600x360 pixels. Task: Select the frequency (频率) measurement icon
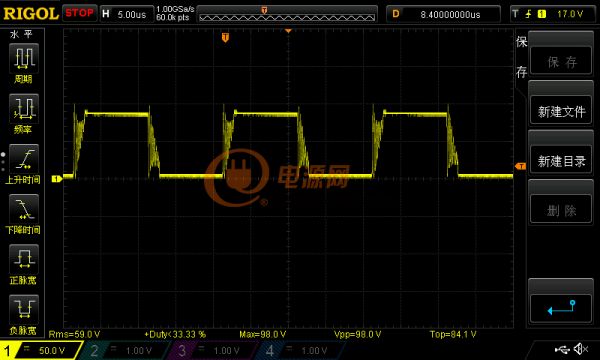[23, 108]
